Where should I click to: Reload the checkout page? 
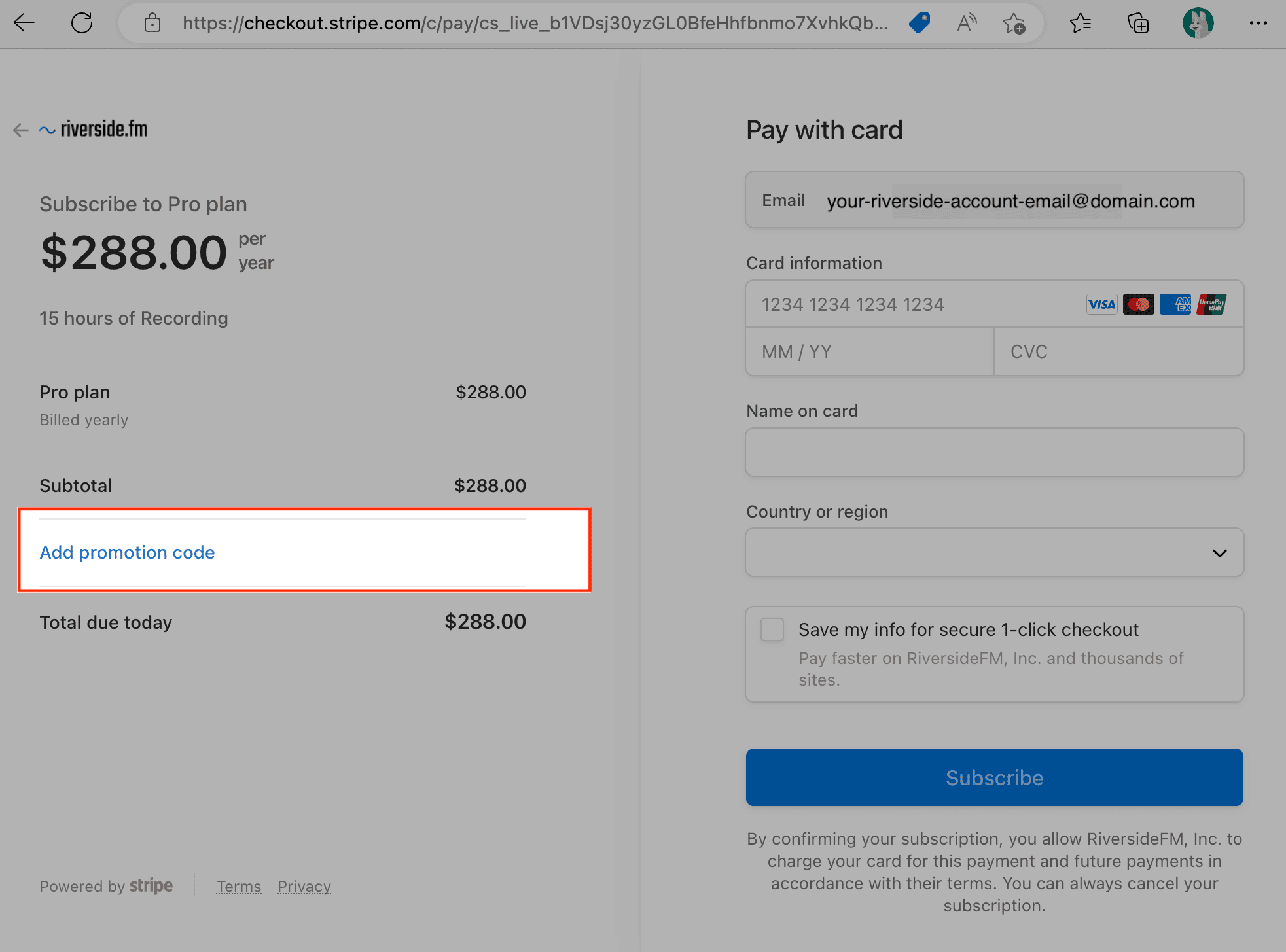pos(82,23)
